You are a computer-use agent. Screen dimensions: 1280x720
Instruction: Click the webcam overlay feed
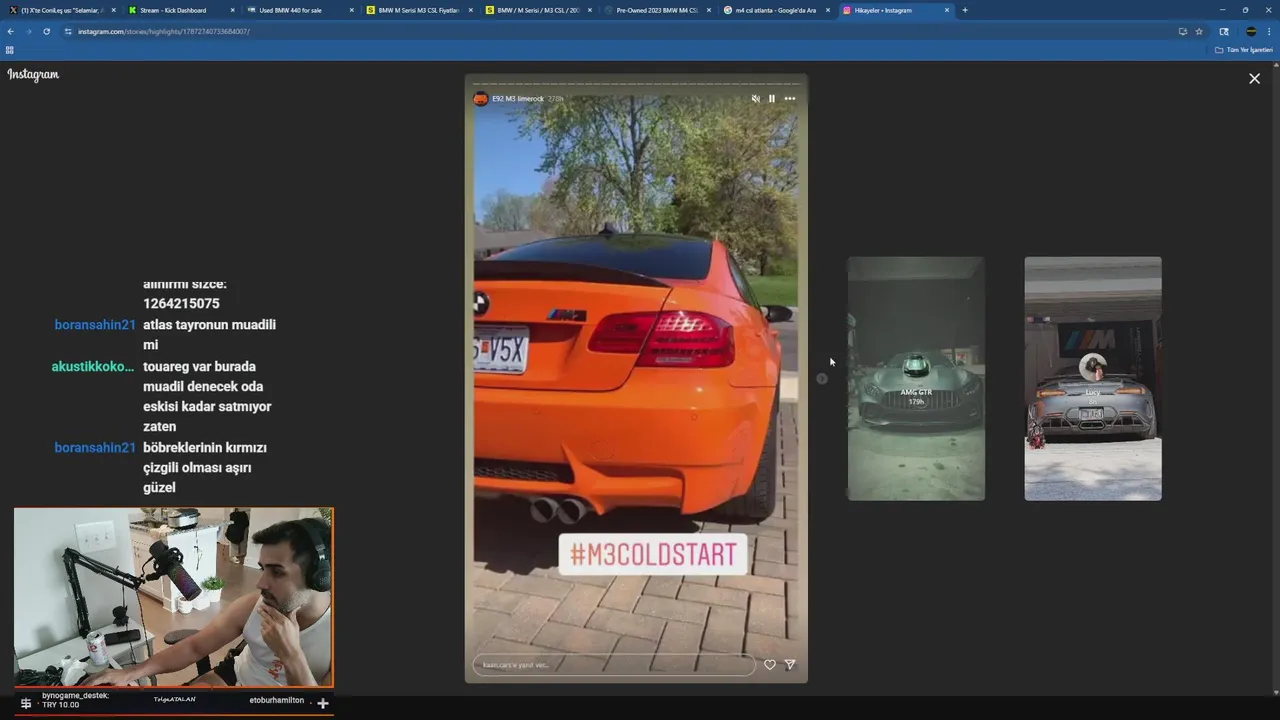[x=173, y=597]
